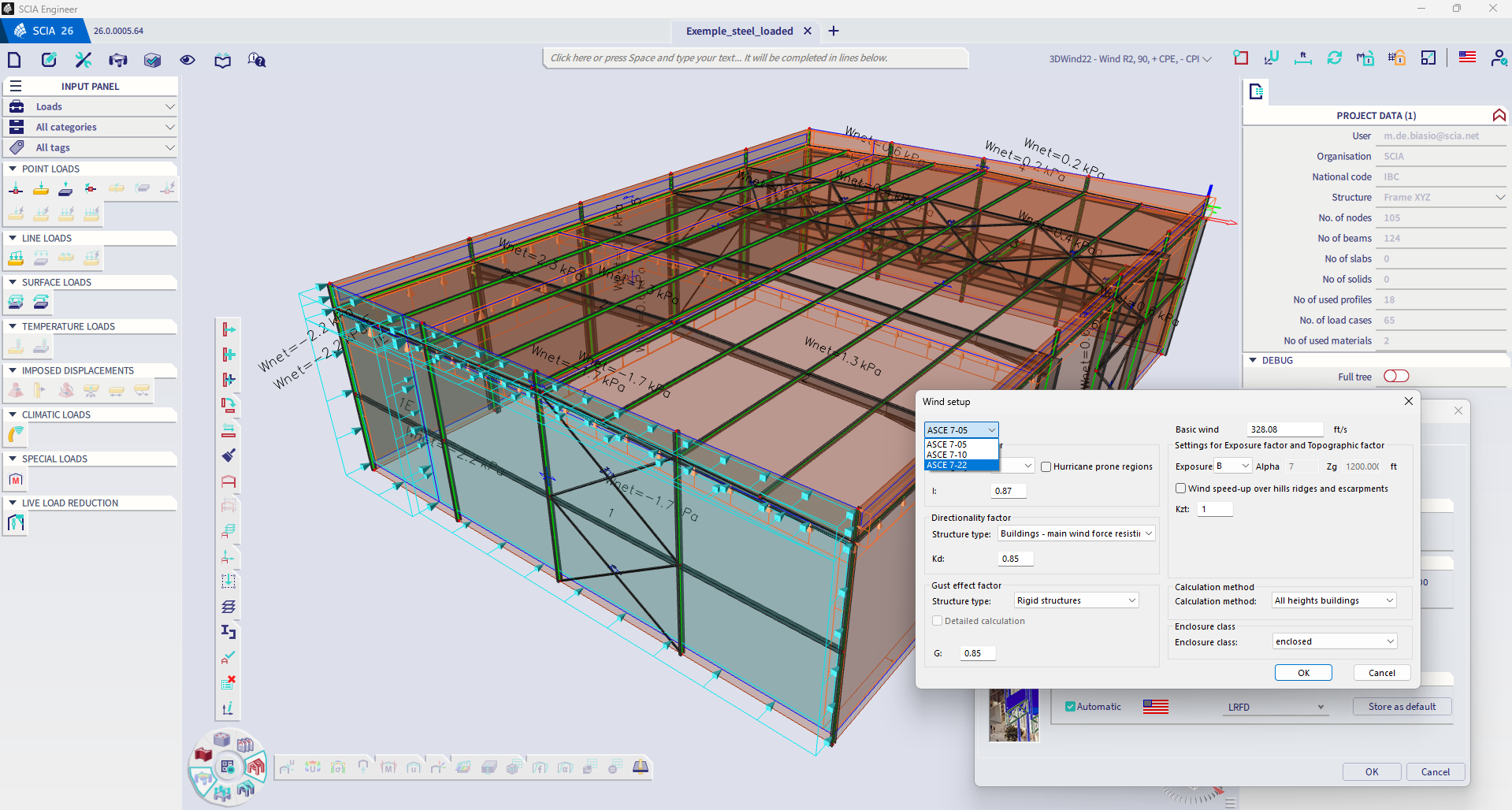Click the refresh arrows icon in top toolbar
The height and width of the screenshot is (810, 1512).
(1334, 58)
